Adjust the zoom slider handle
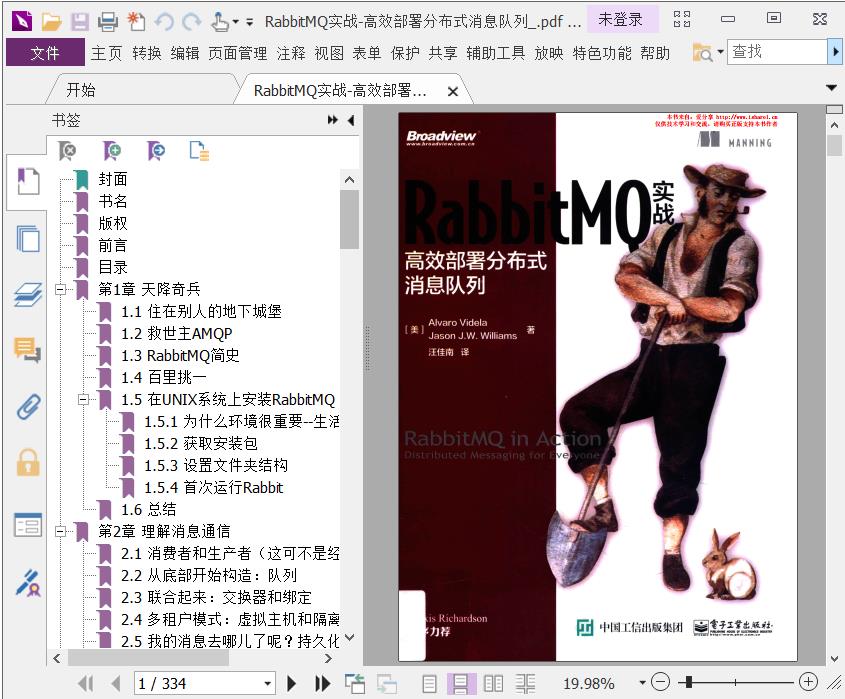This screenshot has height=699, width=845. click(x=688, y=682)
